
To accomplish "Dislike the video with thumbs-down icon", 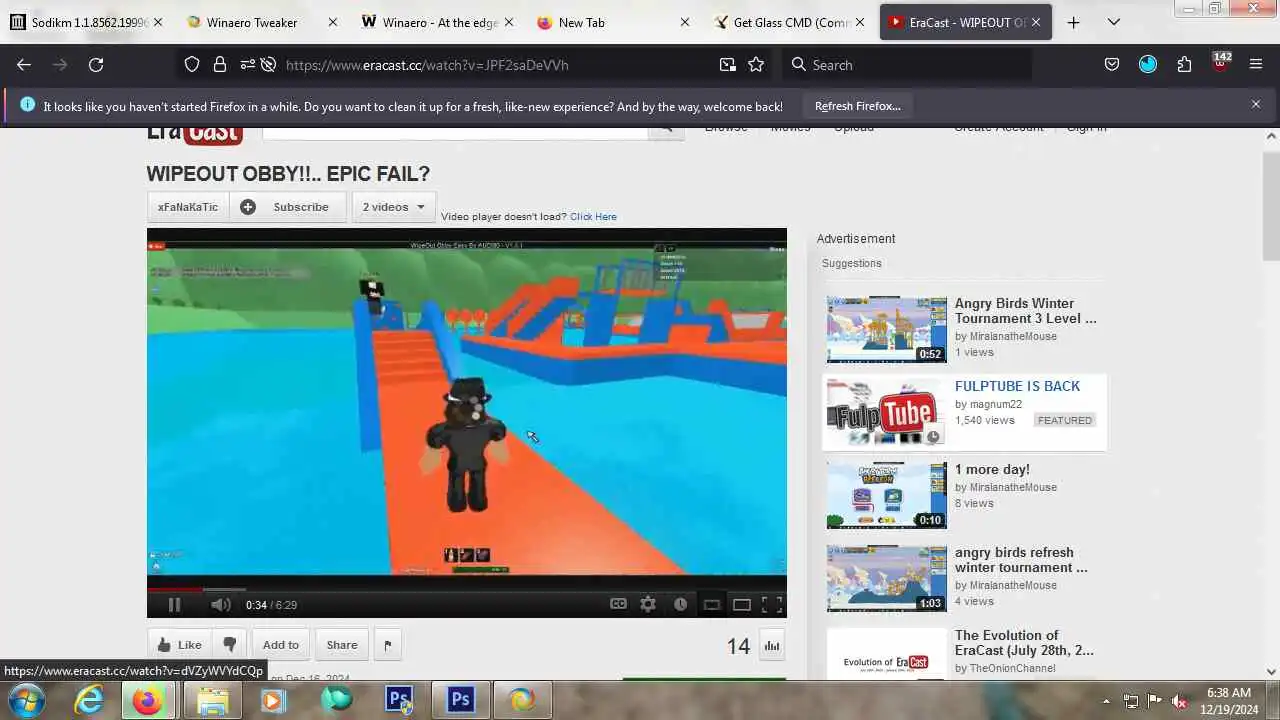I will pos(229,645).
